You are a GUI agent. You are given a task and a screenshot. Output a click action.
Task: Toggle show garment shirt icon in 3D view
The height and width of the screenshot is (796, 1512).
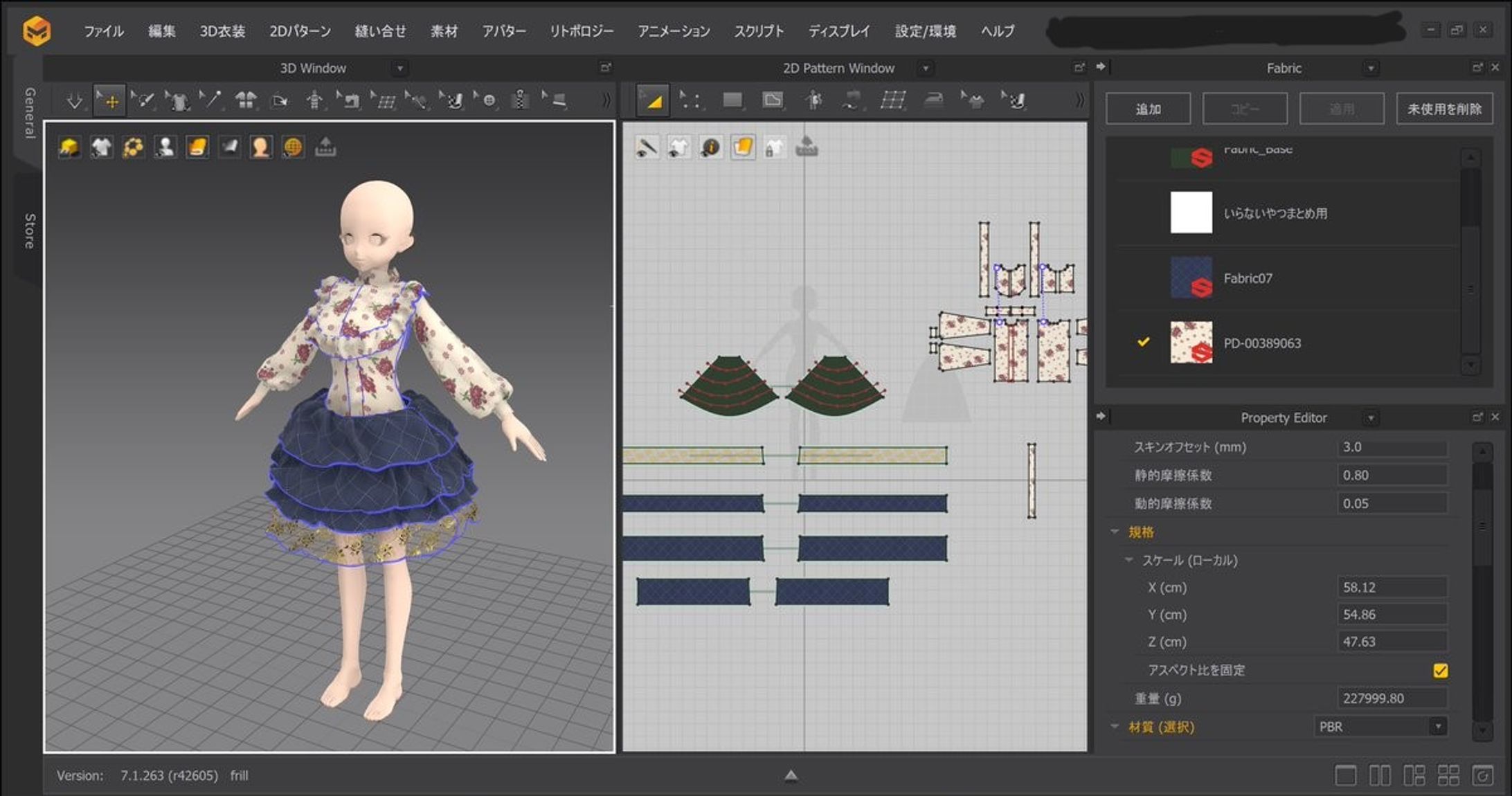coord(102,147)
